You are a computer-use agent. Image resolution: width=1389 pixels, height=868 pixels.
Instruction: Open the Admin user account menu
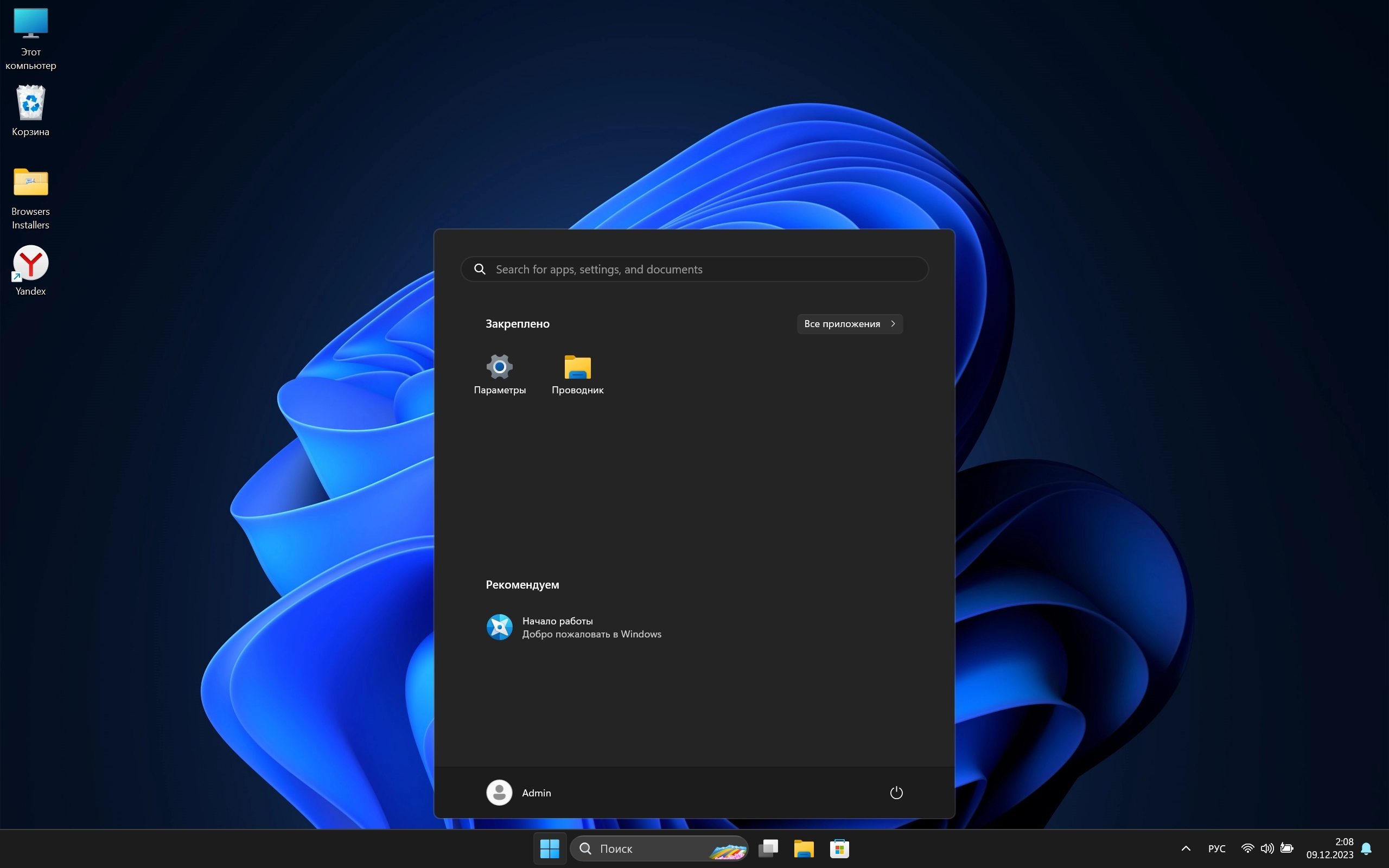[x=519, y=793]
